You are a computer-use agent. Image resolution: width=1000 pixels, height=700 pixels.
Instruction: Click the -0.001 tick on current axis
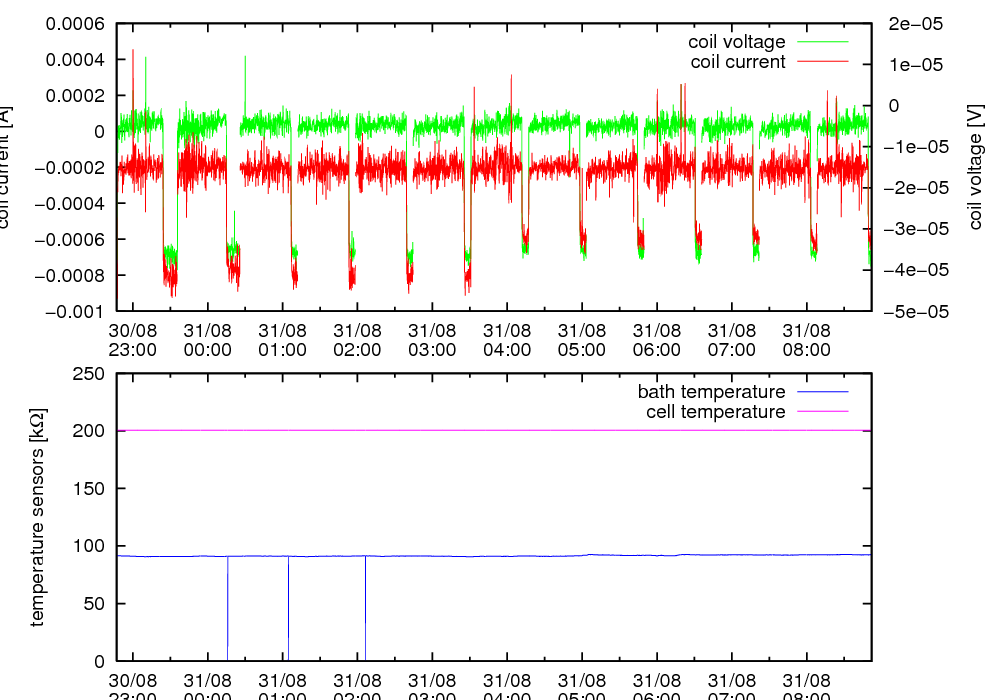[75, 312]
